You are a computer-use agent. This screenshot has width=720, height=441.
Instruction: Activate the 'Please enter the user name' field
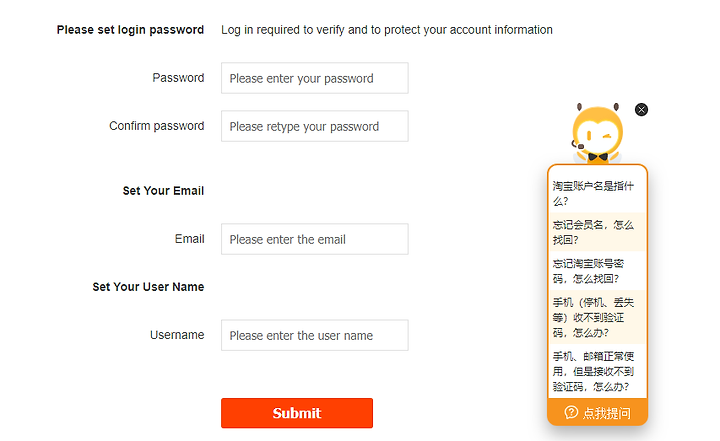click(x=315, y=335)
